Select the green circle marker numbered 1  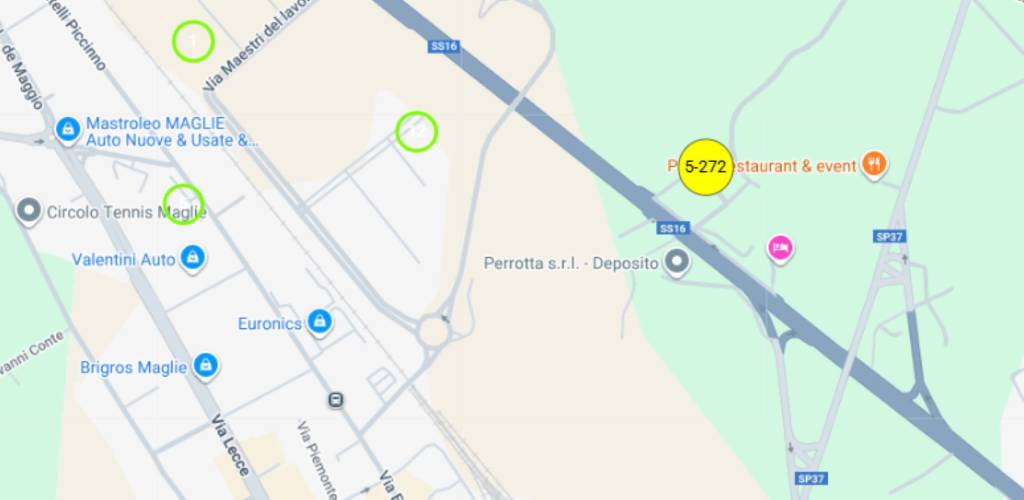point(193,41)
